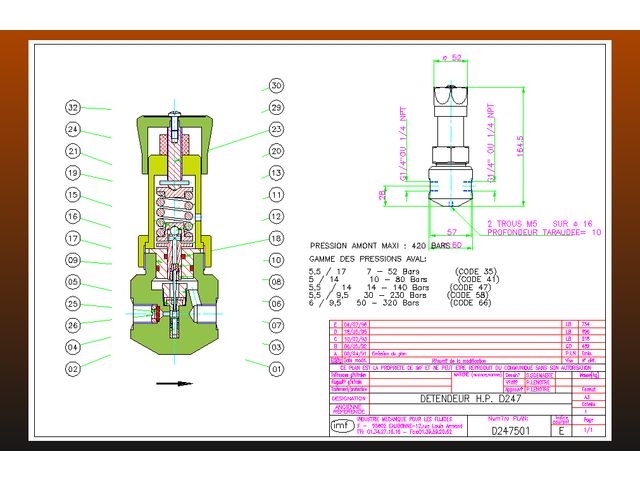Click the flow direction arrow below valve
This screenshot has height=480, width=640.
coord(174,383)
